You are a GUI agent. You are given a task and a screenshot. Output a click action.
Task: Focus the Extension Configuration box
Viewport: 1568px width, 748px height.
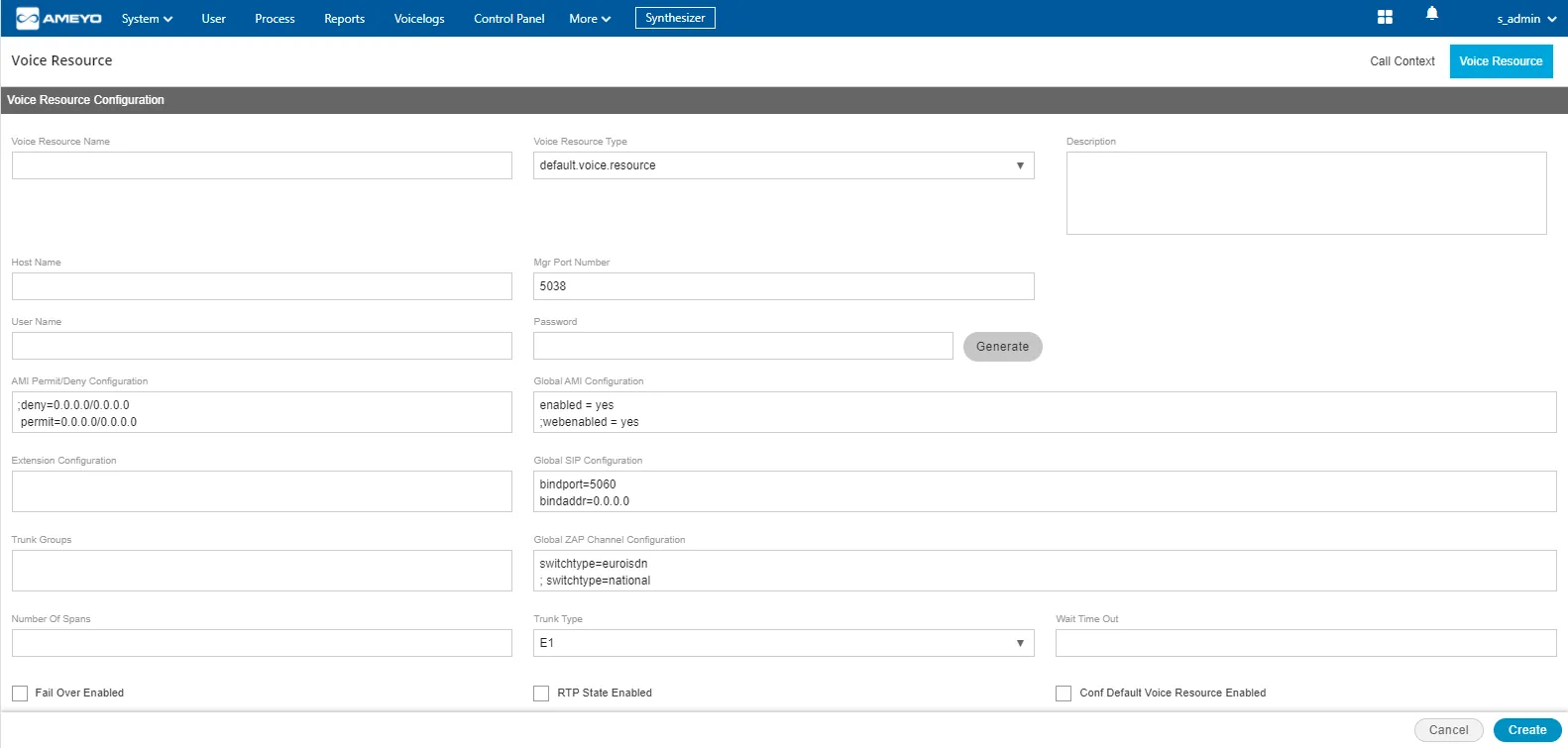click(x=262, y=491)
